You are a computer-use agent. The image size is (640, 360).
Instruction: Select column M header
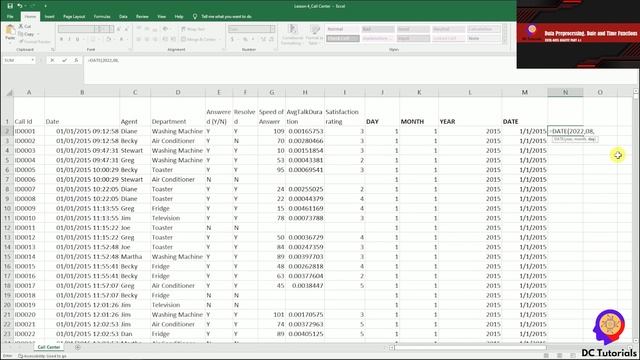(x=524, y=92)
